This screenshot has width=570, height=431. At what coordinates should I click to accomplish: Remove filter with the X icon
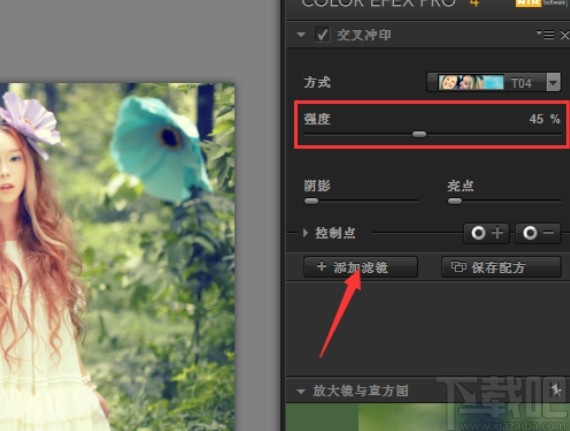pyautogui.click(x=565, y=35)
